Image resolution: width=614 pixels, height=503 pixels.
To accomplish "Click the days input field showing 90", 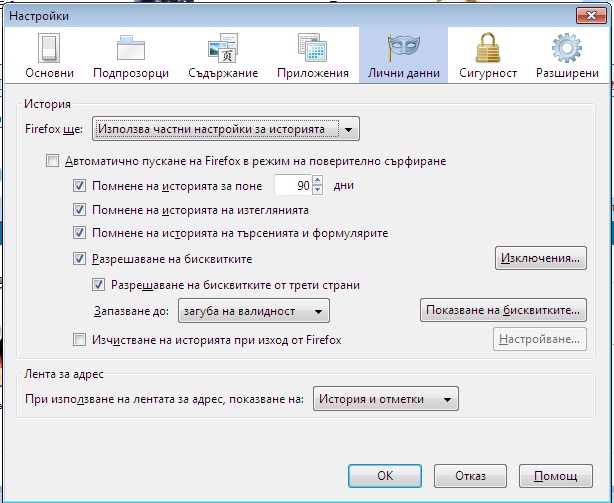I will [x=293, y=185].
